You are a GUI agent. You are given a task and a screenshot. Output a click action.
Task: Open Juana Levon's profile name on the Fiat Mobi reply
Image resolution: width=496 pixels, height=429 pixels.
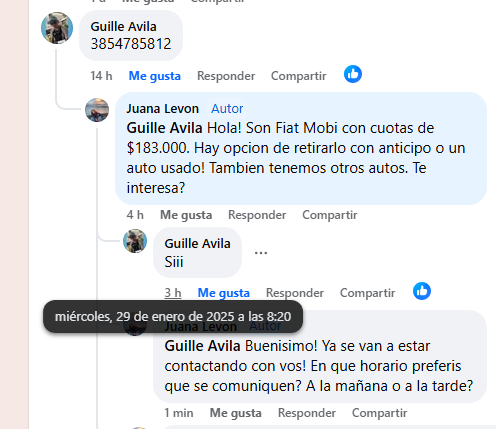coord(163,109)
